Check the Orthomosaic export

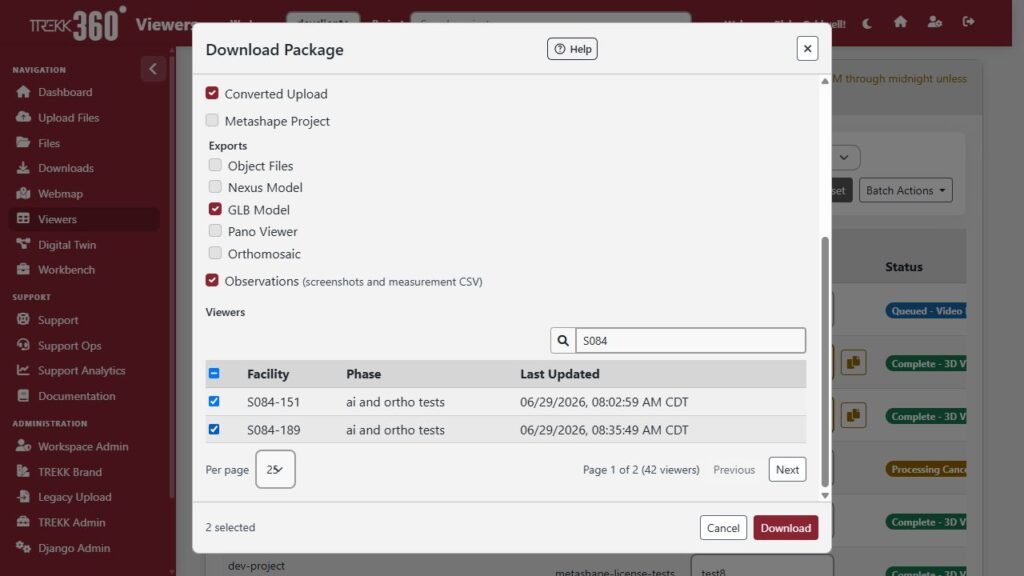[x=215, y=253]
